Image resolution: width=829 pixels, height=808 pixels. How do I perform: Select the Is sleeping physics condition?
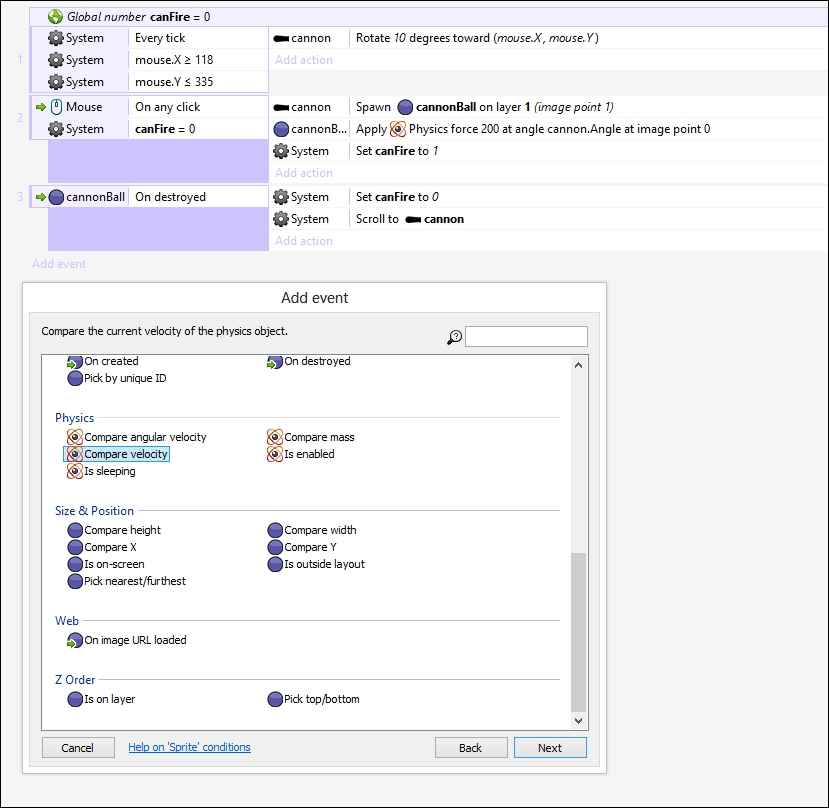(x=101, y=471)
